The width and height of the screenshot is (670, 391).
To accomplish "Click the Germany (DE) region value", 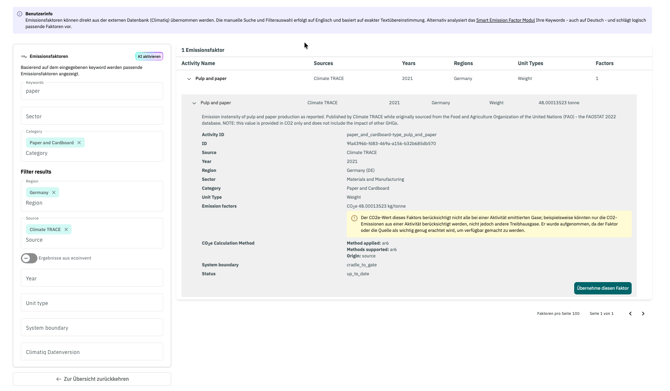I will point(361,171).
